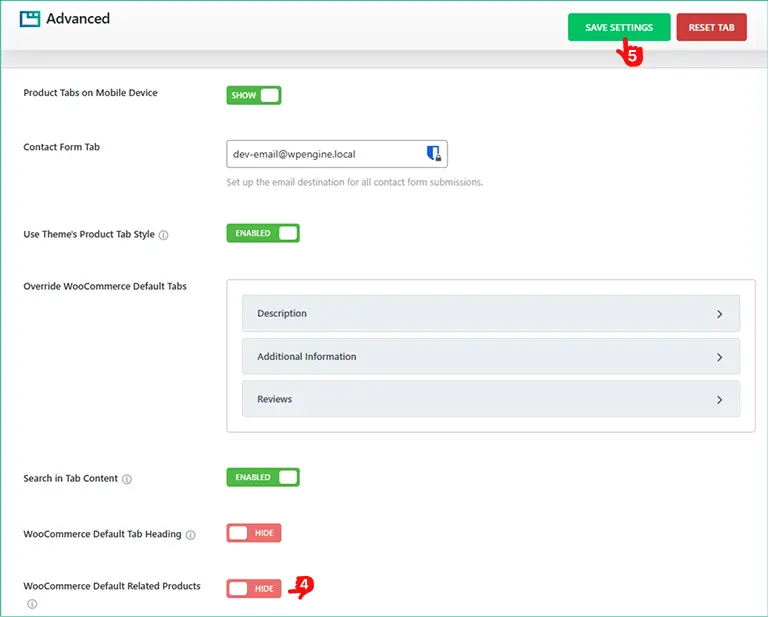769x617 pixels.
Task: Click info icon under WooCommerce Default Related Products
Action: click(x=32, y=604)
